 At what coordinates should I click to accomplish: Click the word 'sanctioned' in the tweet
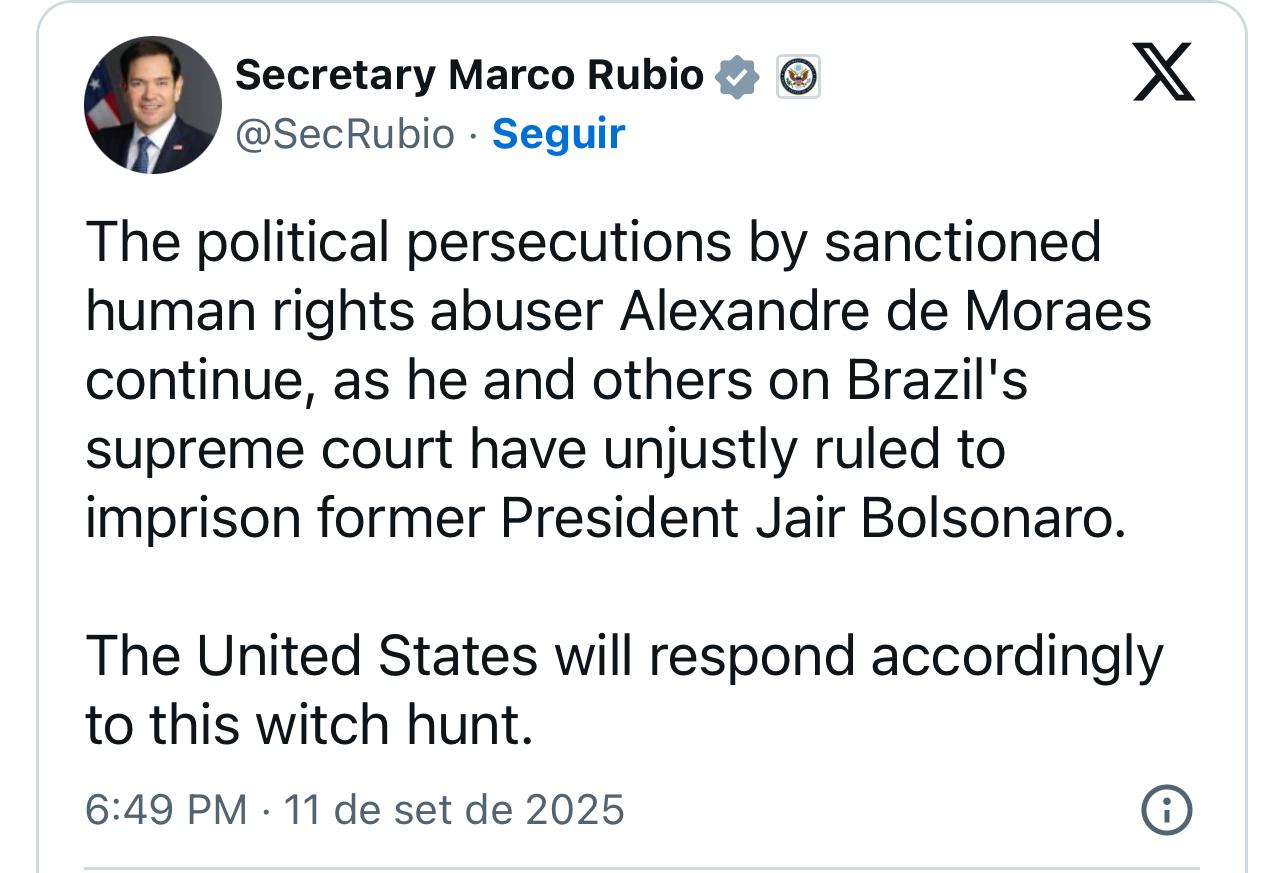tap(961, 243)
